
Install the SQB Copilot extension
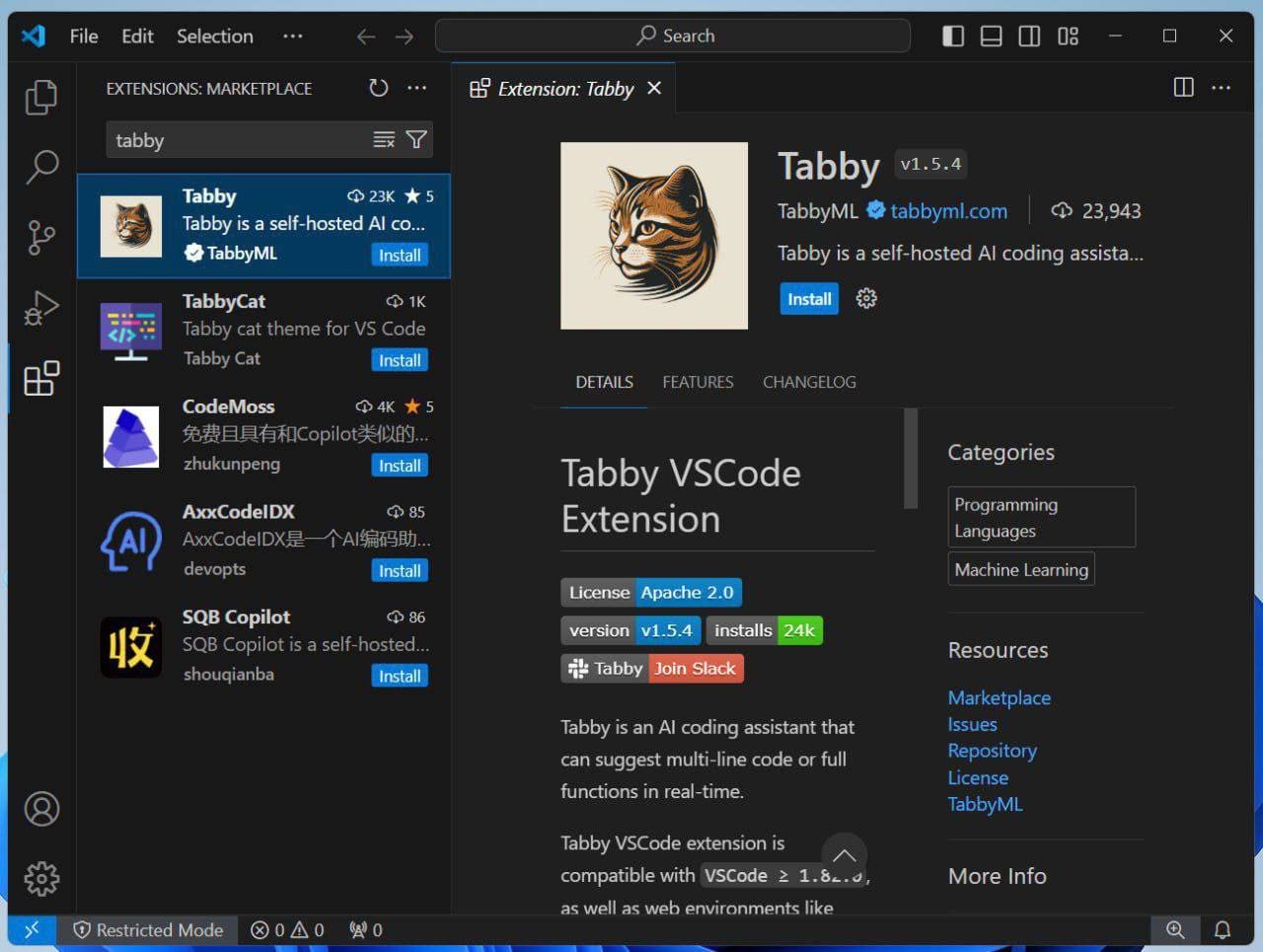400,676
